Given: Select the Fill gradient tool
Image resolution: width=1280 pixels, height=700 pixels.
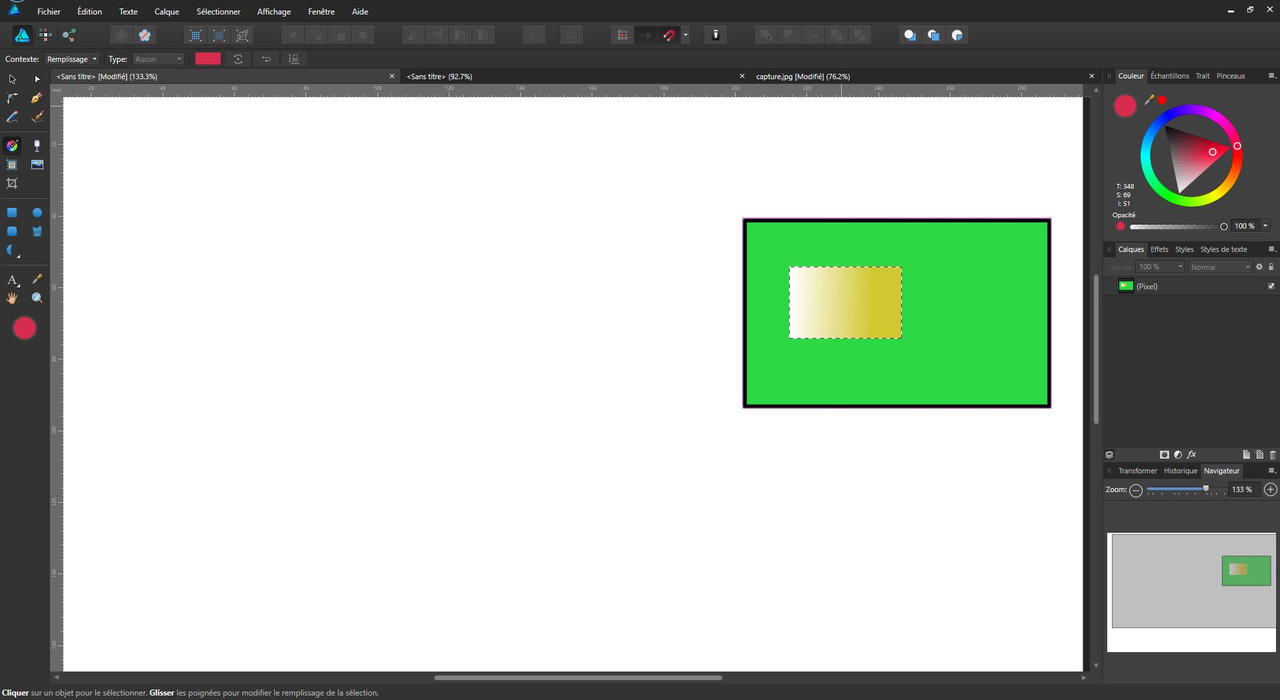Looking at the screenshot, I should click(x=12, y=145).
